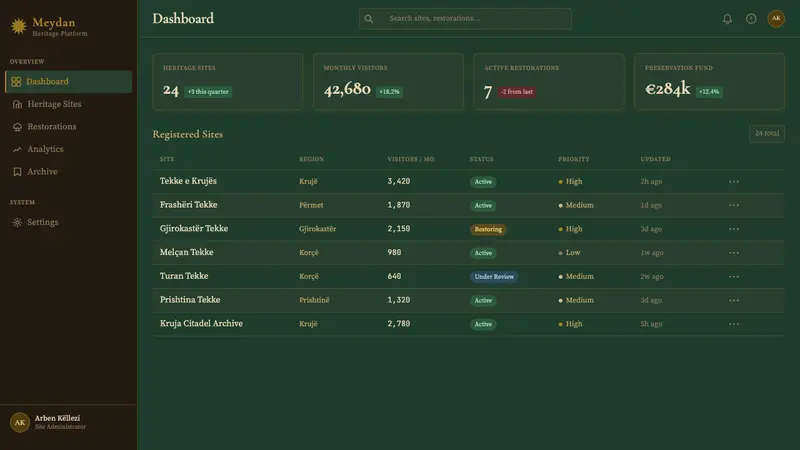The width and height of the screenshot is (800, 450).
Task: Click Prishtinë region link
Action: pos(314,300)
